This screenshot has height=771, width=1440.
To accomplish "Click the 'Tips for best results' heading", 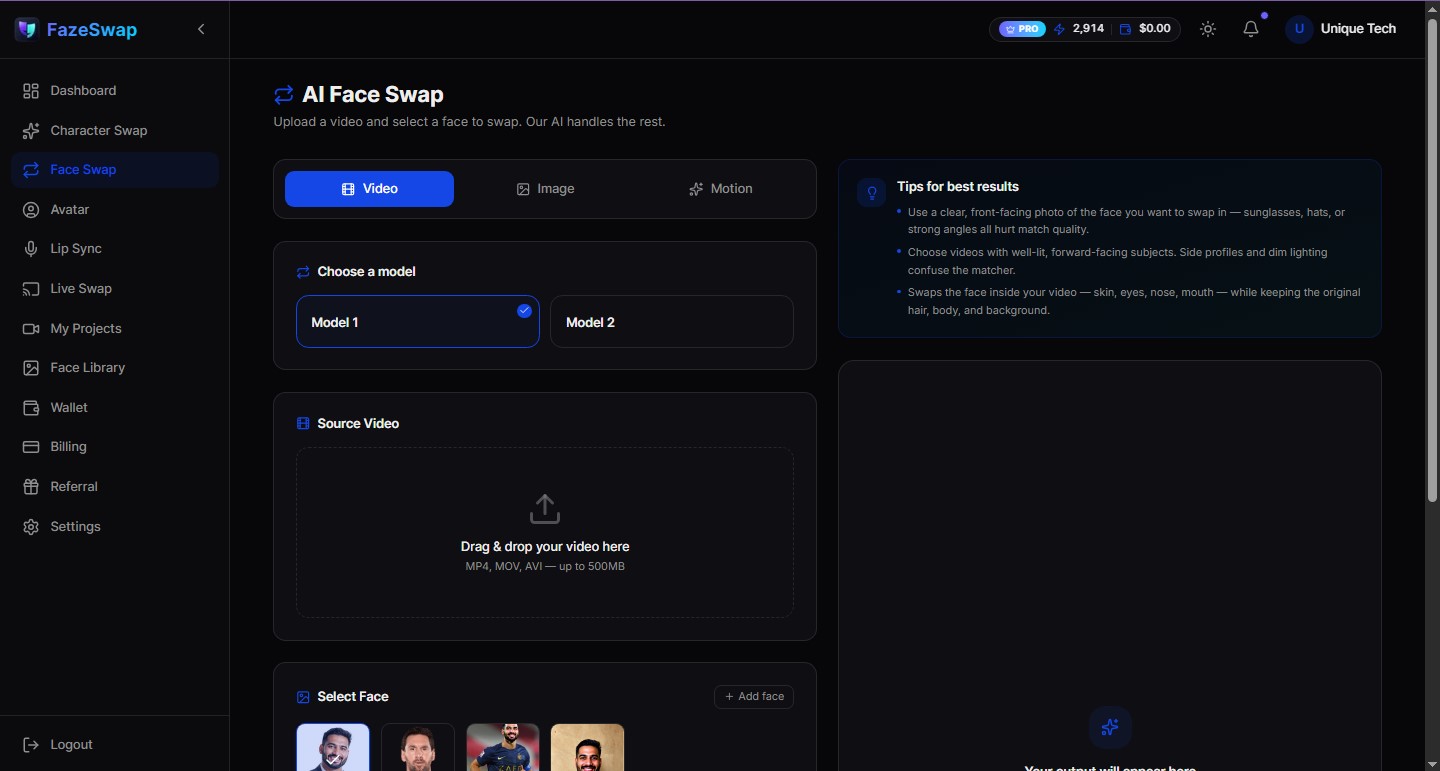I will 958,186.
